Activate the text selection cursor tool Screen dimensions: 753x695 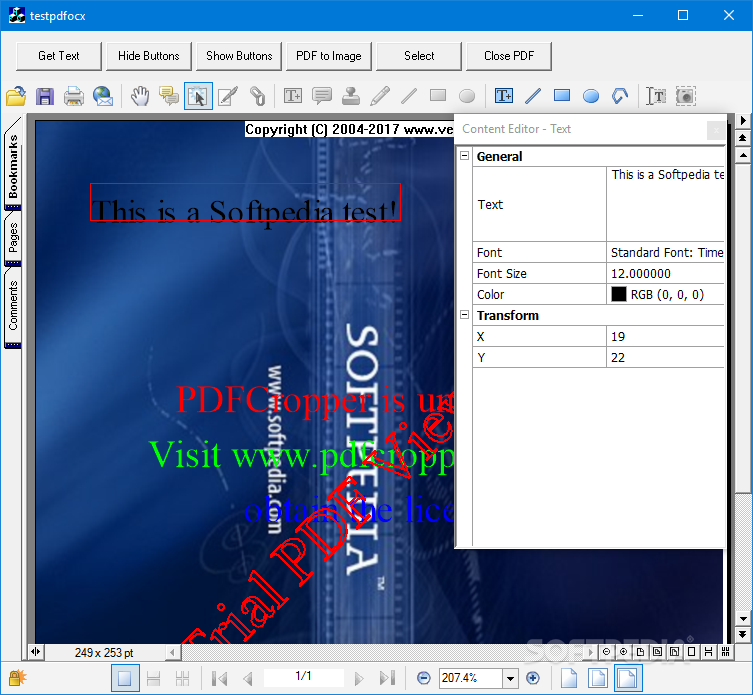point(656,96)
